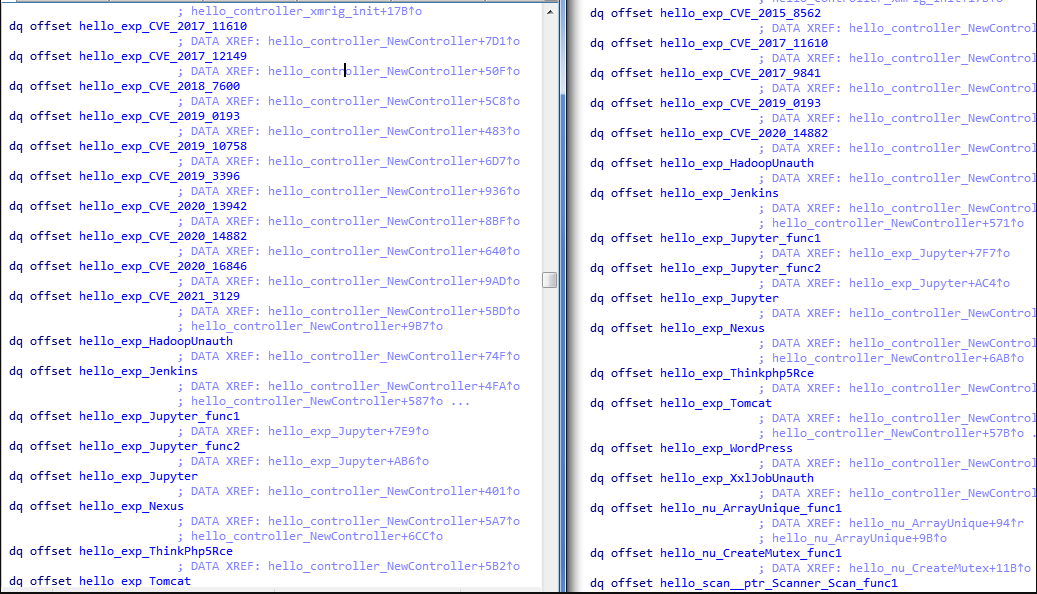Select hello_exp_CVE_2017_11610 in the left pane
Image resolution: width=1037 pixels, height=594 pixels.
point(163,26)
